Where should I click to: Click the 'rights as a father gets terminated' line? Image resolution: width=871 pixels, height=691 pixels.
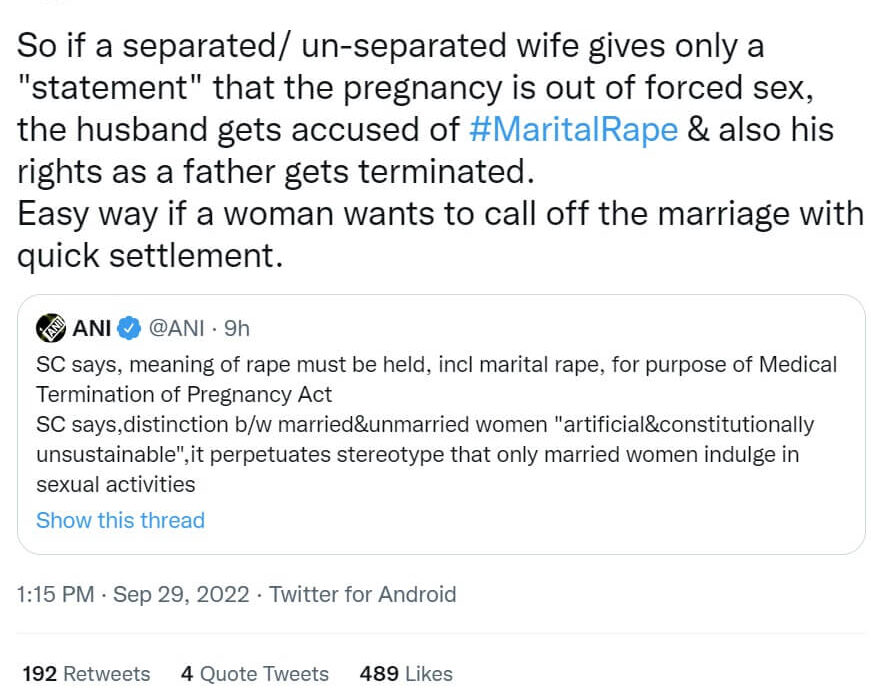click(x=270, y=171)
